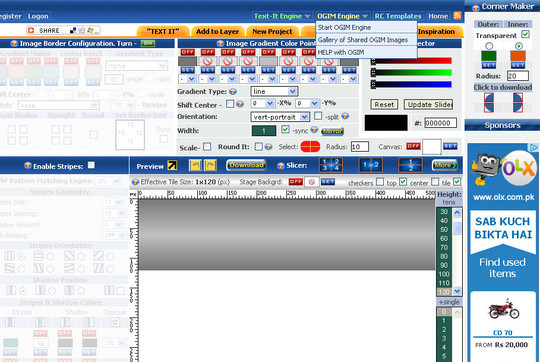Click Corner Maker left download corner image
This screenshot has width=540, height=362.
[489, 102]
